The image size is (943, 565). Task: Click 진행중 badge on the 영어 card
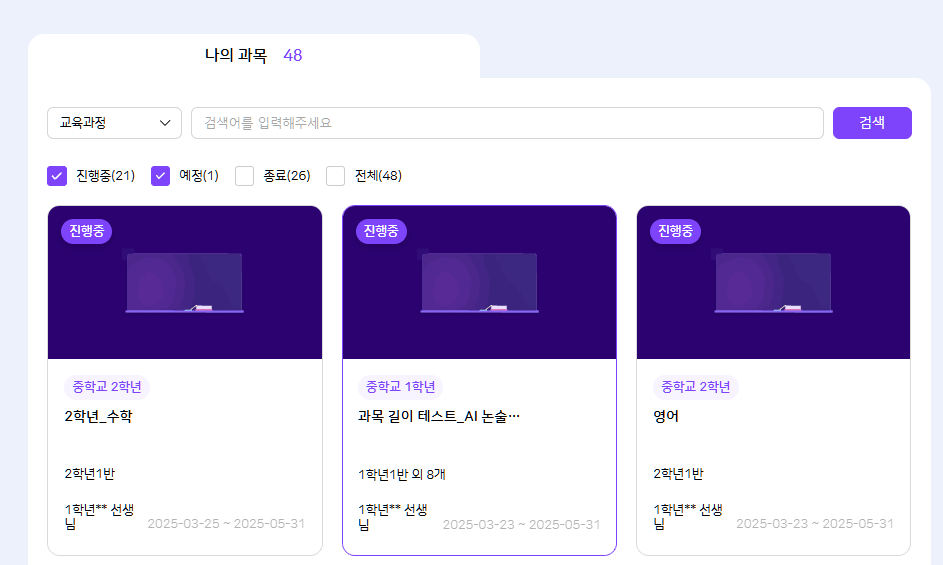tap(675, 231)
